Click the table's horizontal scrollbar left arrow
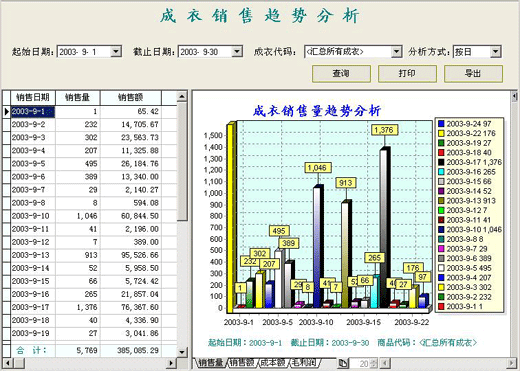 (7, 363)
